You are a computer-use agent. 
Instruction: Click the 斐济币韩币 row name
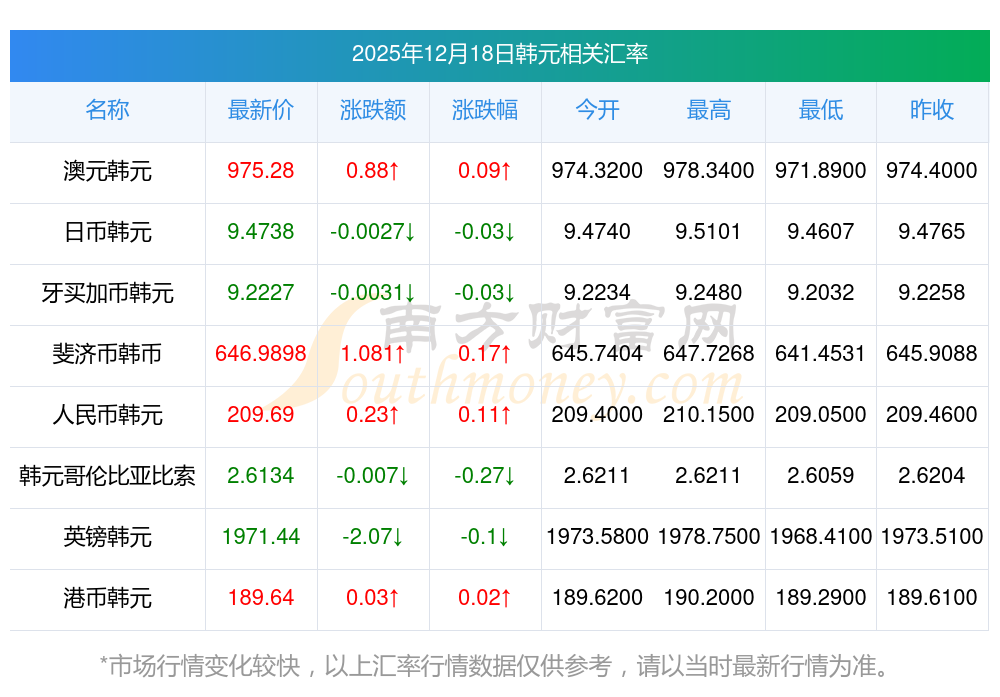tap(107, 354)
